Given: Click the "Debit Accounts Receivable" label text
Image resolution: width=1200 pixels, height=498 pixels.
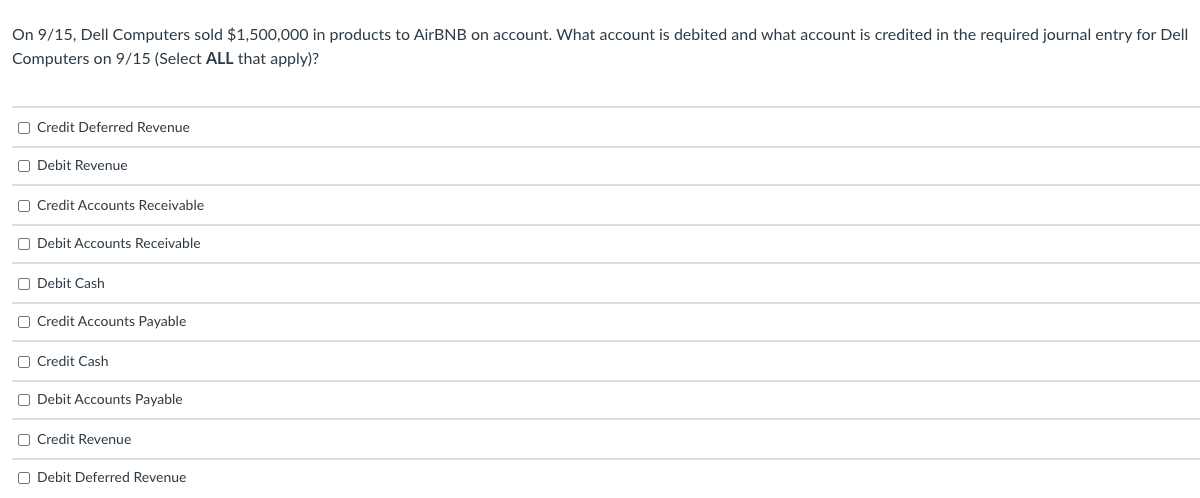Looking at the screenshot, I should pyautogui.click(x=118, y=244).
